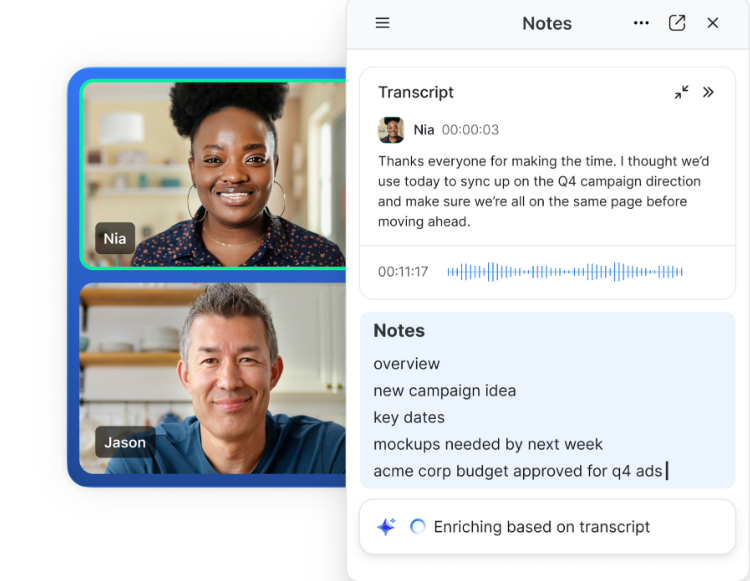Click the loading spinner beside Enriching text

coord(418,527)
